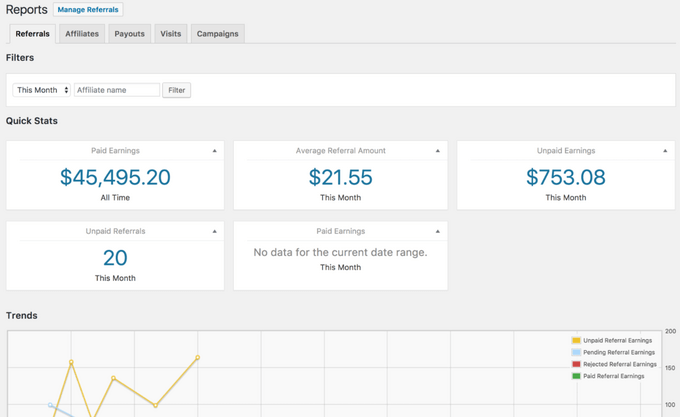Viewport: 680px width, 417px height.
Task: Toggle the blue Pending Referral Earnings swatch
Action: tap(576, 353)
